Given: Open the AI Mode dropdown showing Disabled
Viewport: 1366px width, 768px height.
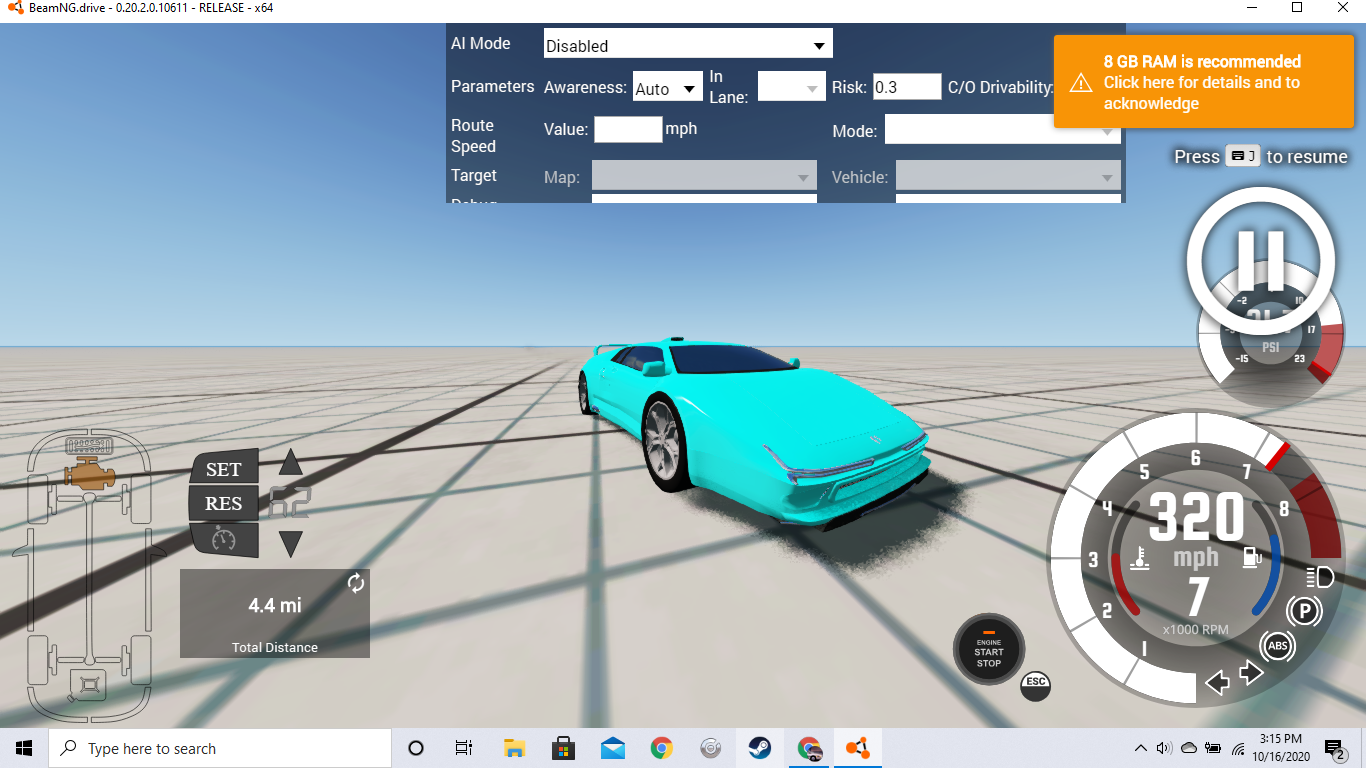Looking at the screenshot, I should point(688,44).
